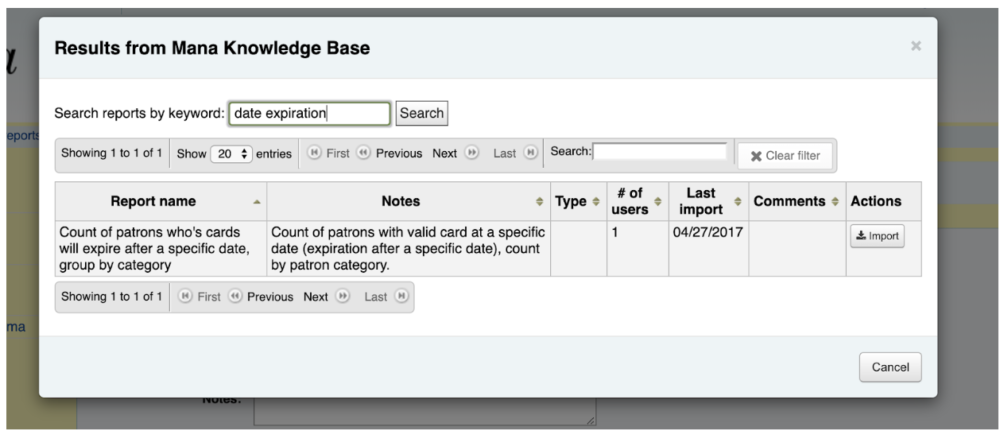The width and height of the screenshot is (1000, 431).
Task: Click the top First page icon
Action: click(314, 153)
